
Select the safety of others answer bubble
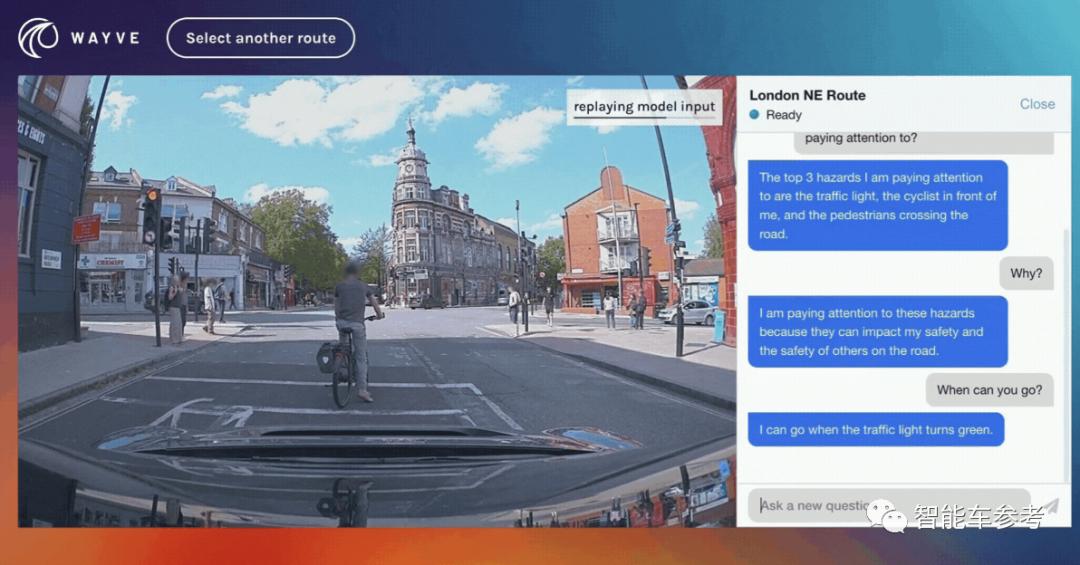(x=878, y=331)
